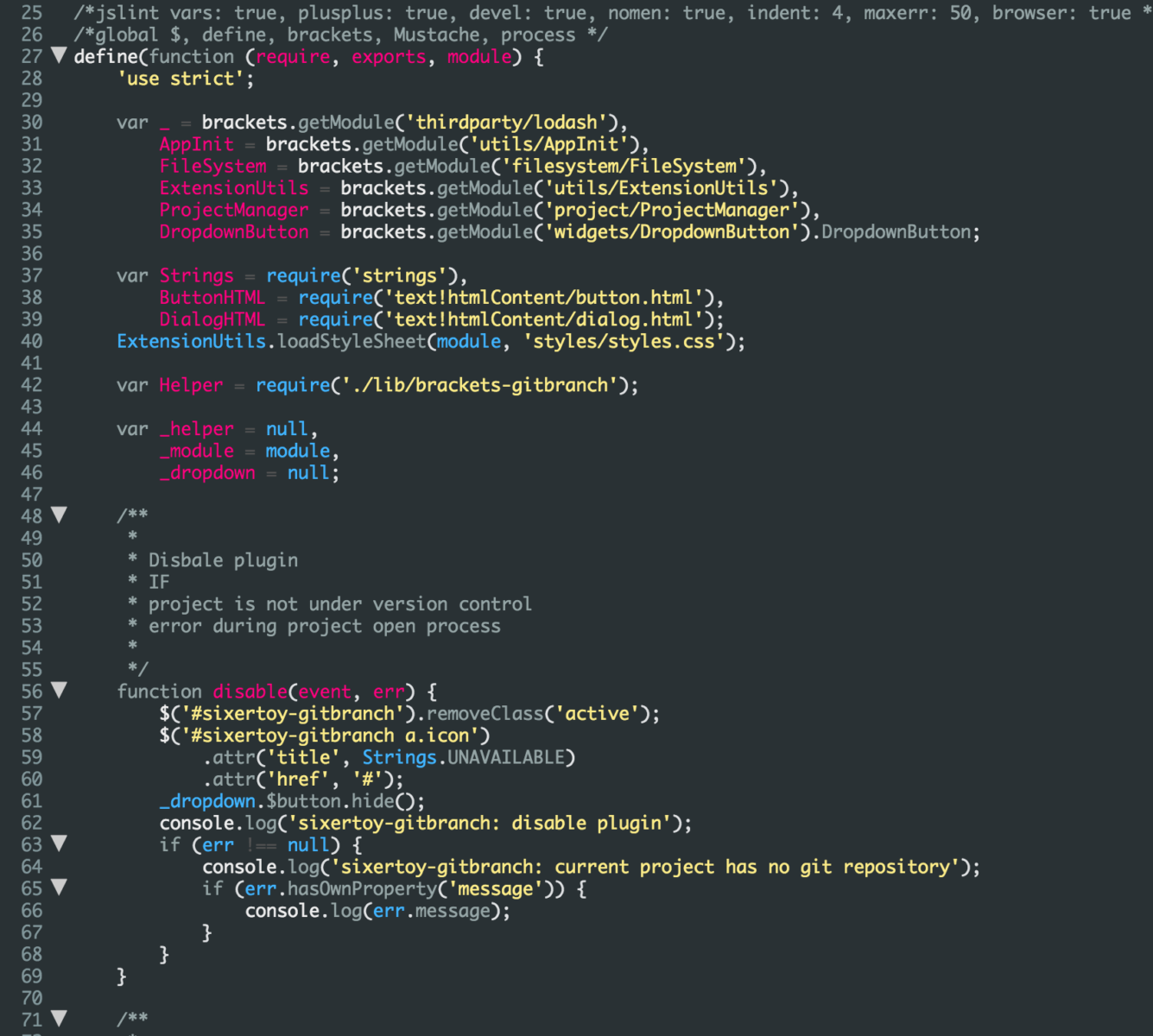
Task: Click line number 30 in the gutter
Action: [x=32, y=123]
